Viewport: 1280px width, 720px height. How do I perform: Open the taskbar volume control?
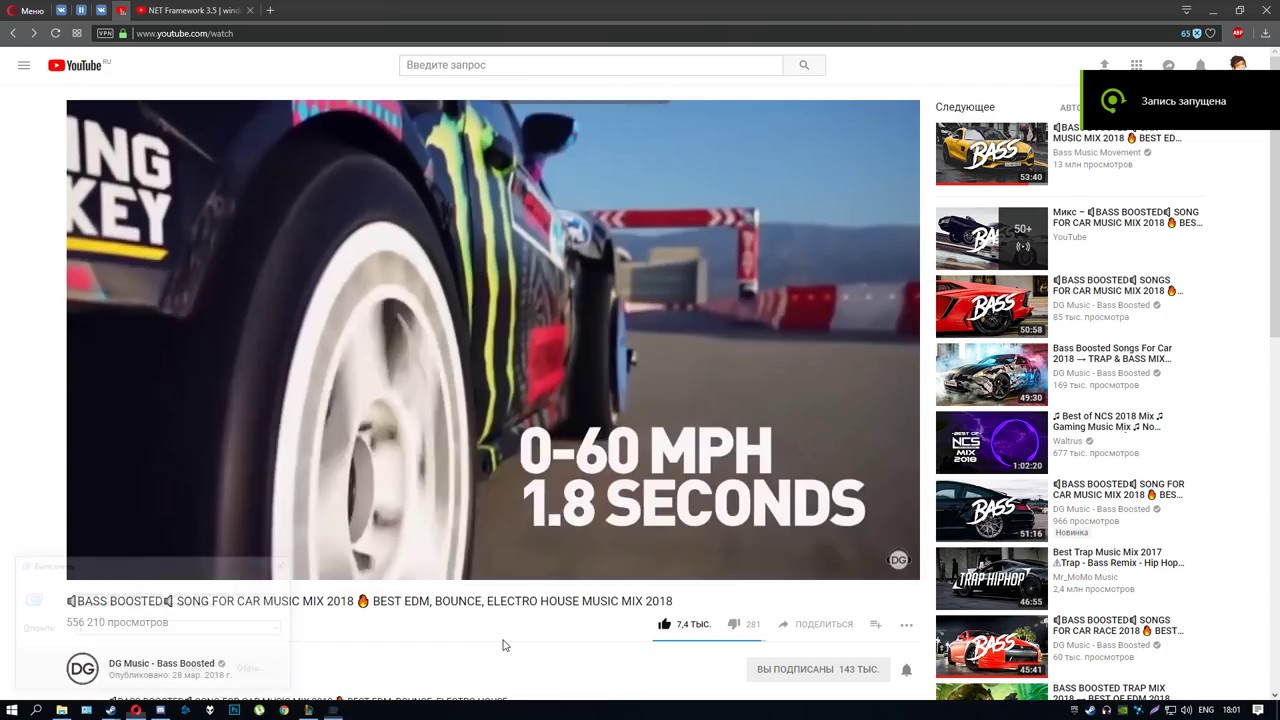tap(1185, 710)
